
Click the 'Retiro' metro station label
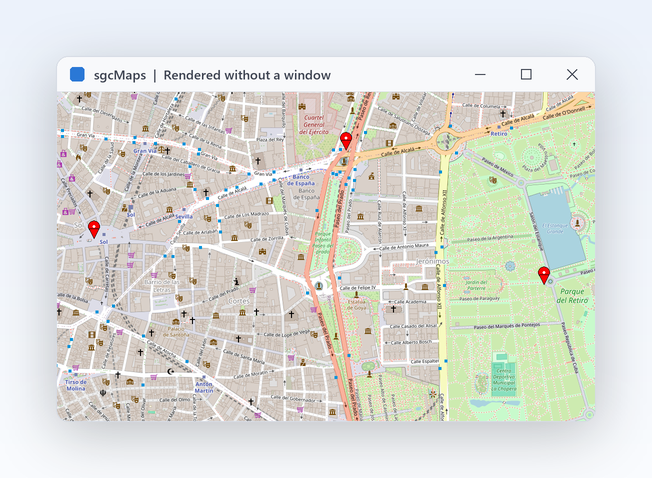click(x=499, y=134)
